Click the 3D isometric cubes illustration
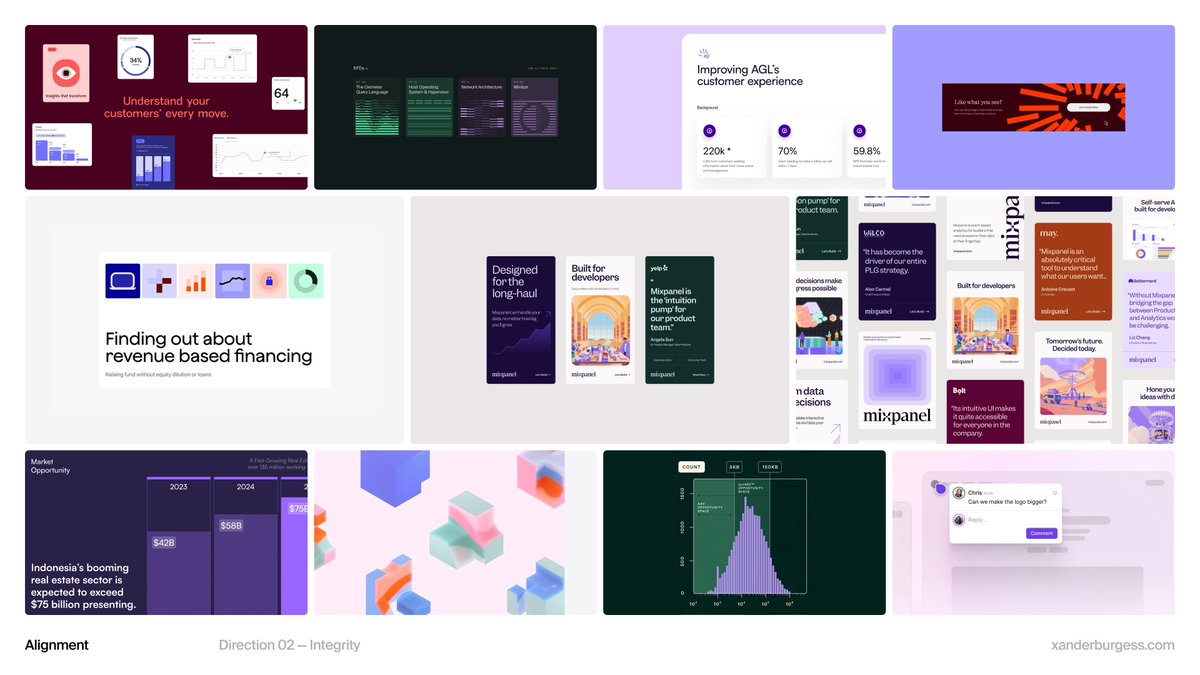 pos(455,532)
